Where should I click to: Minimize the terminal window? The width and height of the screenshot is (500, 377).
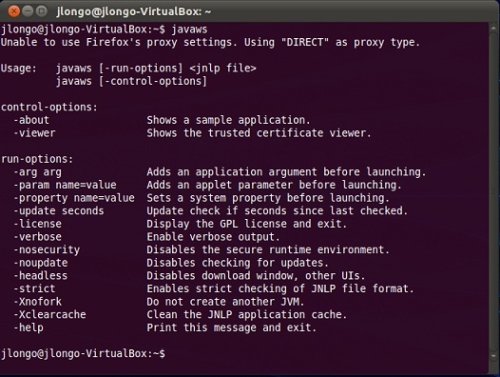pos(28,11)
